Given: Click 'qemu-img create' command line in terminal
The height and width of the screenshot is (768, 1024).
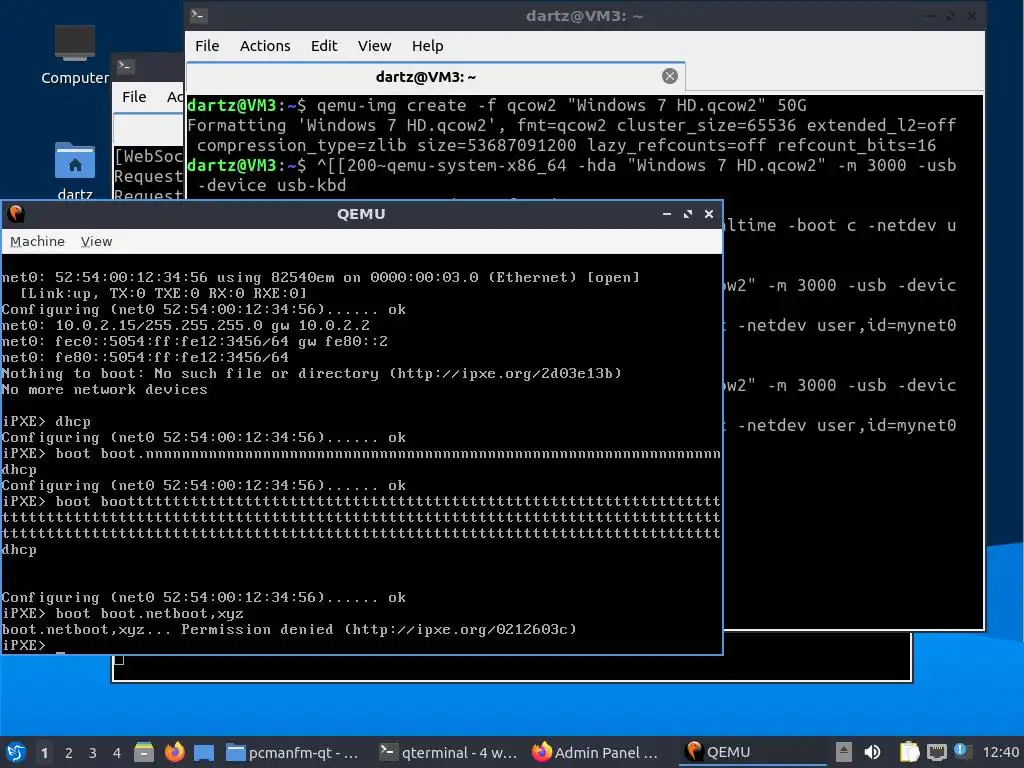Looking at the screenshot, I should point(496,105).
